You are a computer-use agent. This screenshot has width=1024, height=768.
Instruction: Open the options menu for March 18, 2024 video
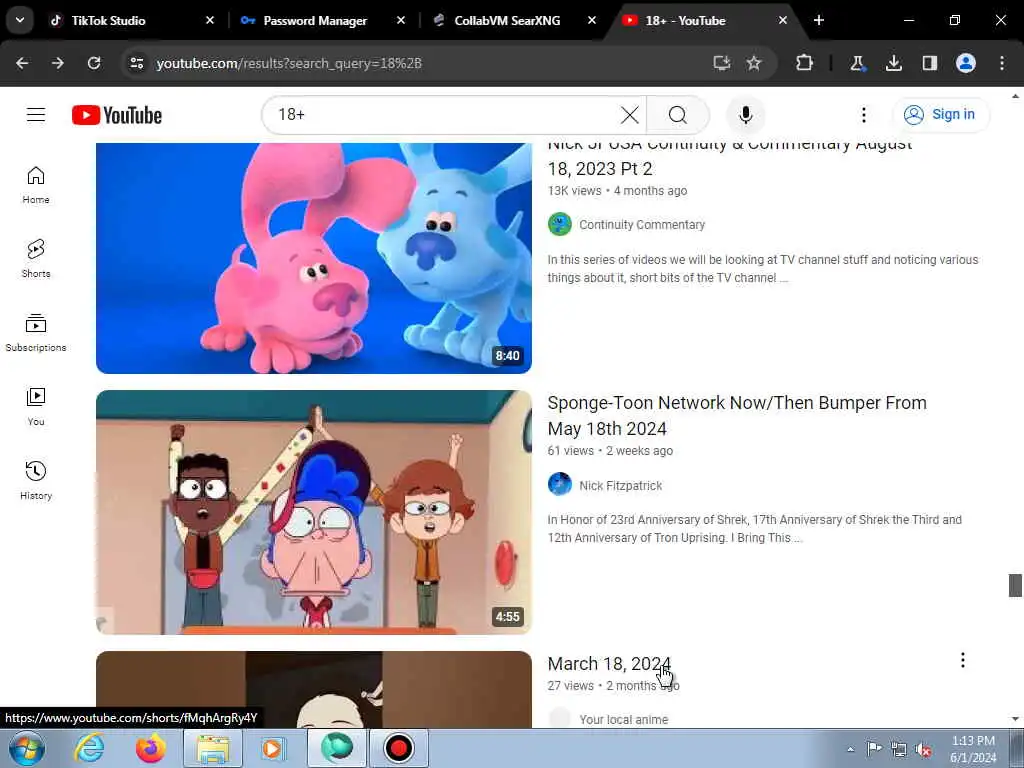pos(963,660)
